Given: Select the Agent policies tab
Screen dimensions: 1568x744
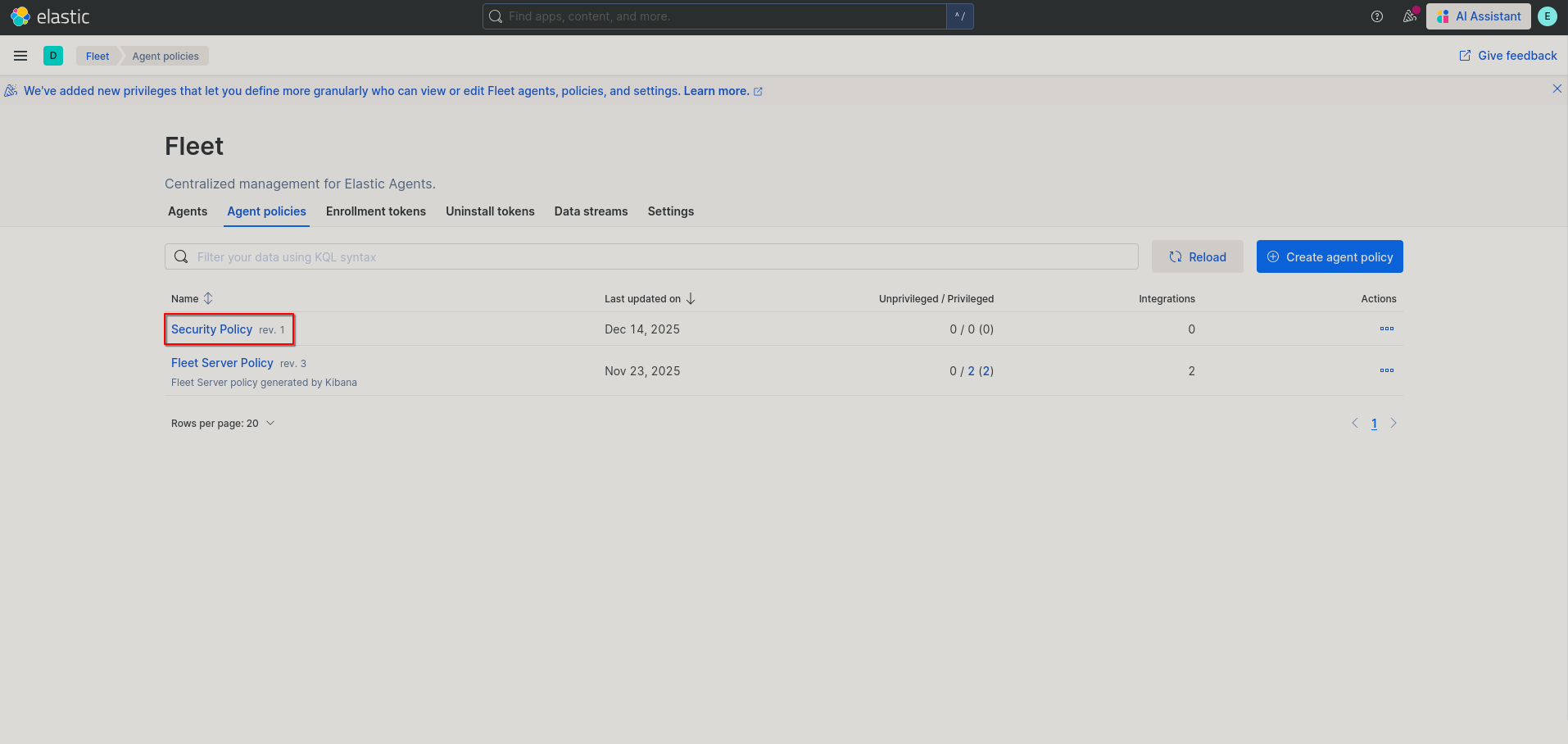Looking at the screenshot, I should pyautogui.click(x=267, y=211).
